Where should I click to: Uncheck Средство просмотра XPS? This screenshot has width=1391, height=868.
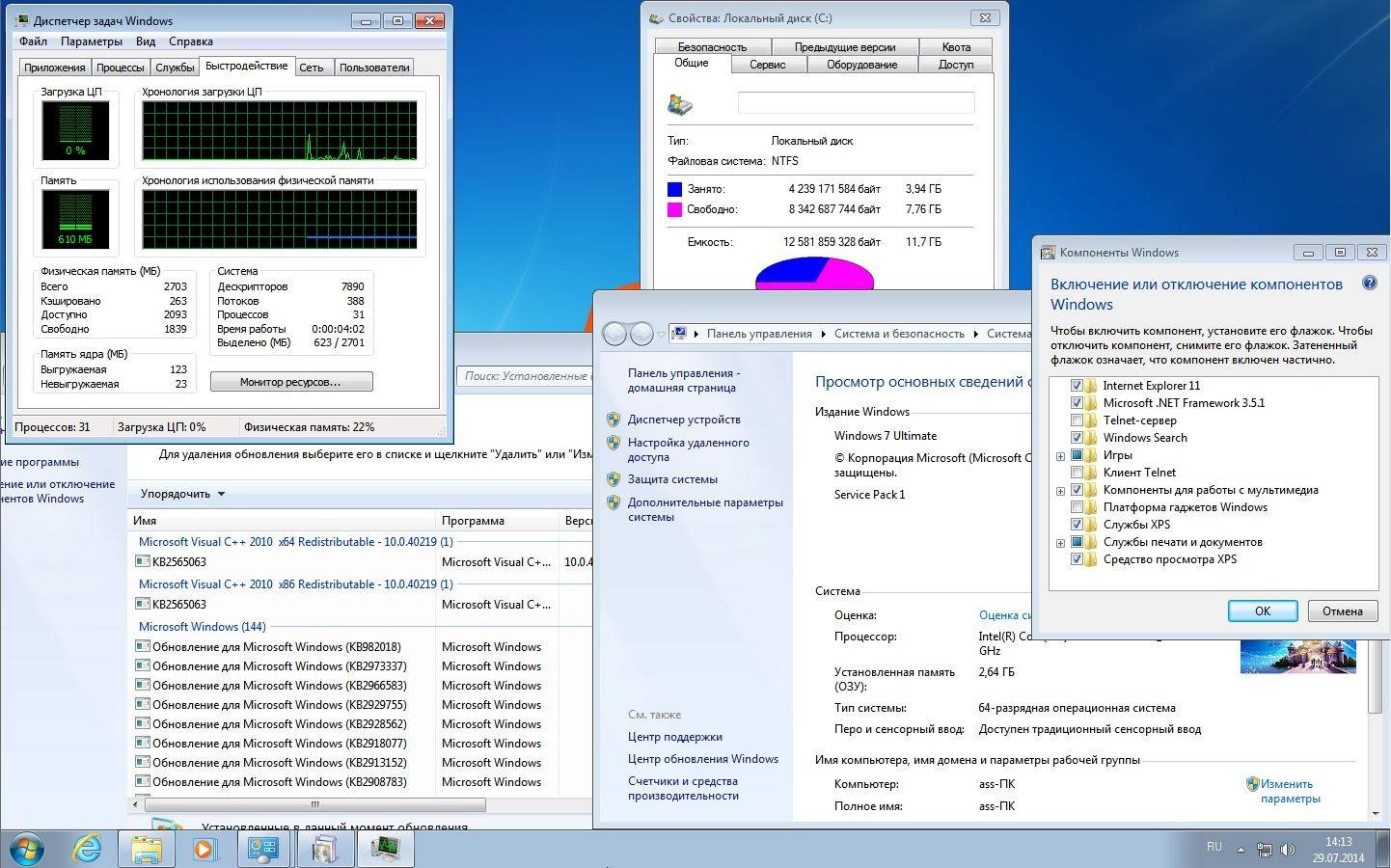point(1077,559)
